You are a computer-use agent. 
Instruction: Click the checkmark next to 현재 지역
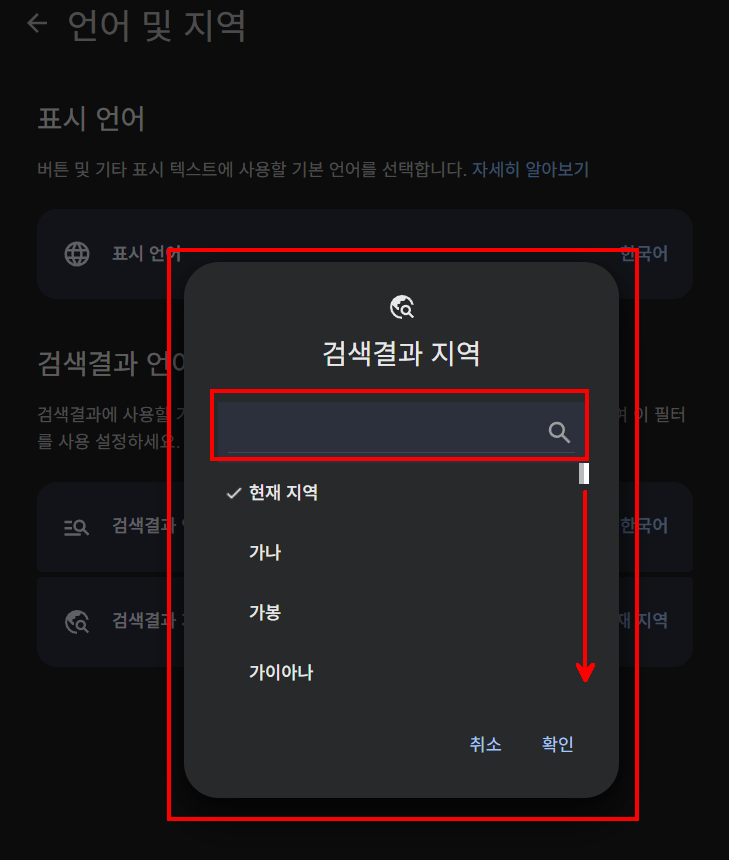pyautogui.click(x=234, y=493)
